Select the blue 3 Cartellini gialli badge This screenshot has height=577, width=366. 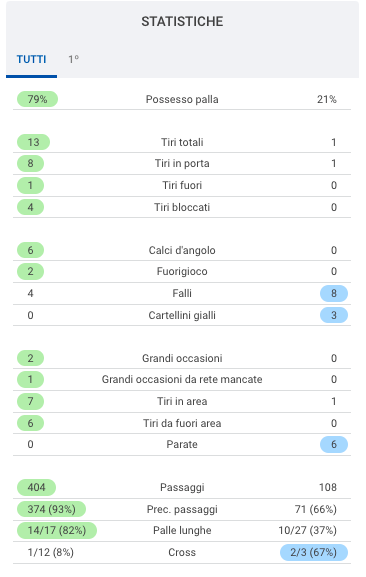(x=334, y=315)
